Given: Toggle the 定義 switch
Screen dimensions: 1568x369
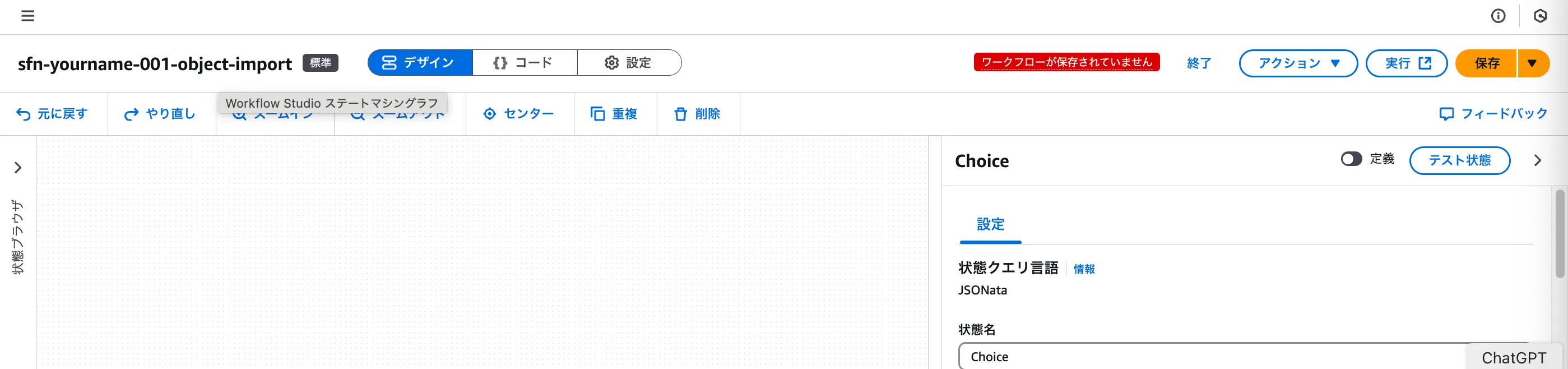Looking at the screenshot, I should pyautogui.click(x=1351, y=159).
